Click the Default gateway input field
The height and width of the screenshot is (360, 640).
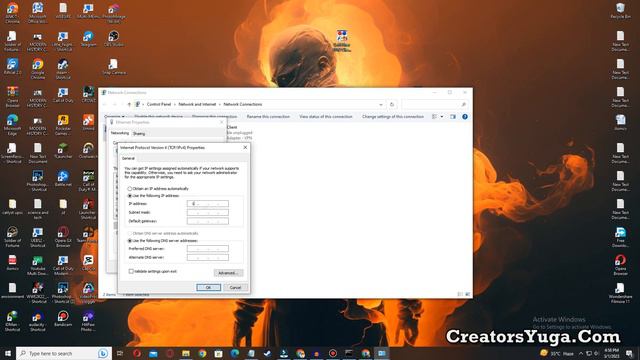tap(208, 221)
